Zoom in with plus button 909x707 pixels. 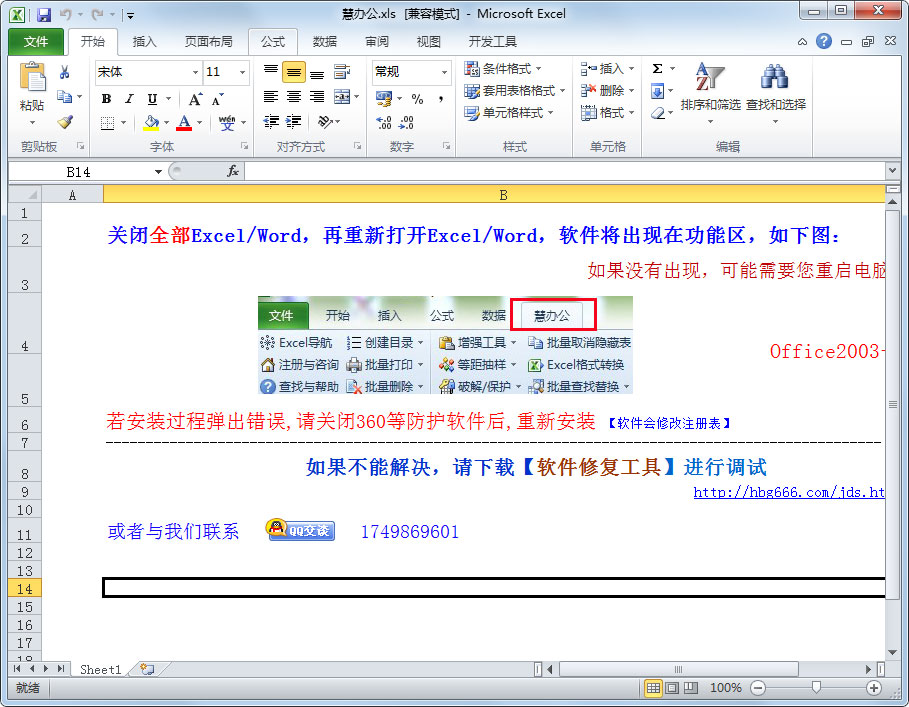pyautogui.click(x=874, y=688)
